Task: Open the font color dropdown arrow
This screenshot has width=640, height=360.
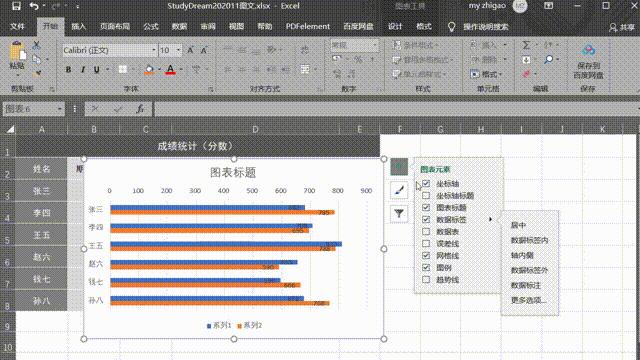Action: [181, 70]
